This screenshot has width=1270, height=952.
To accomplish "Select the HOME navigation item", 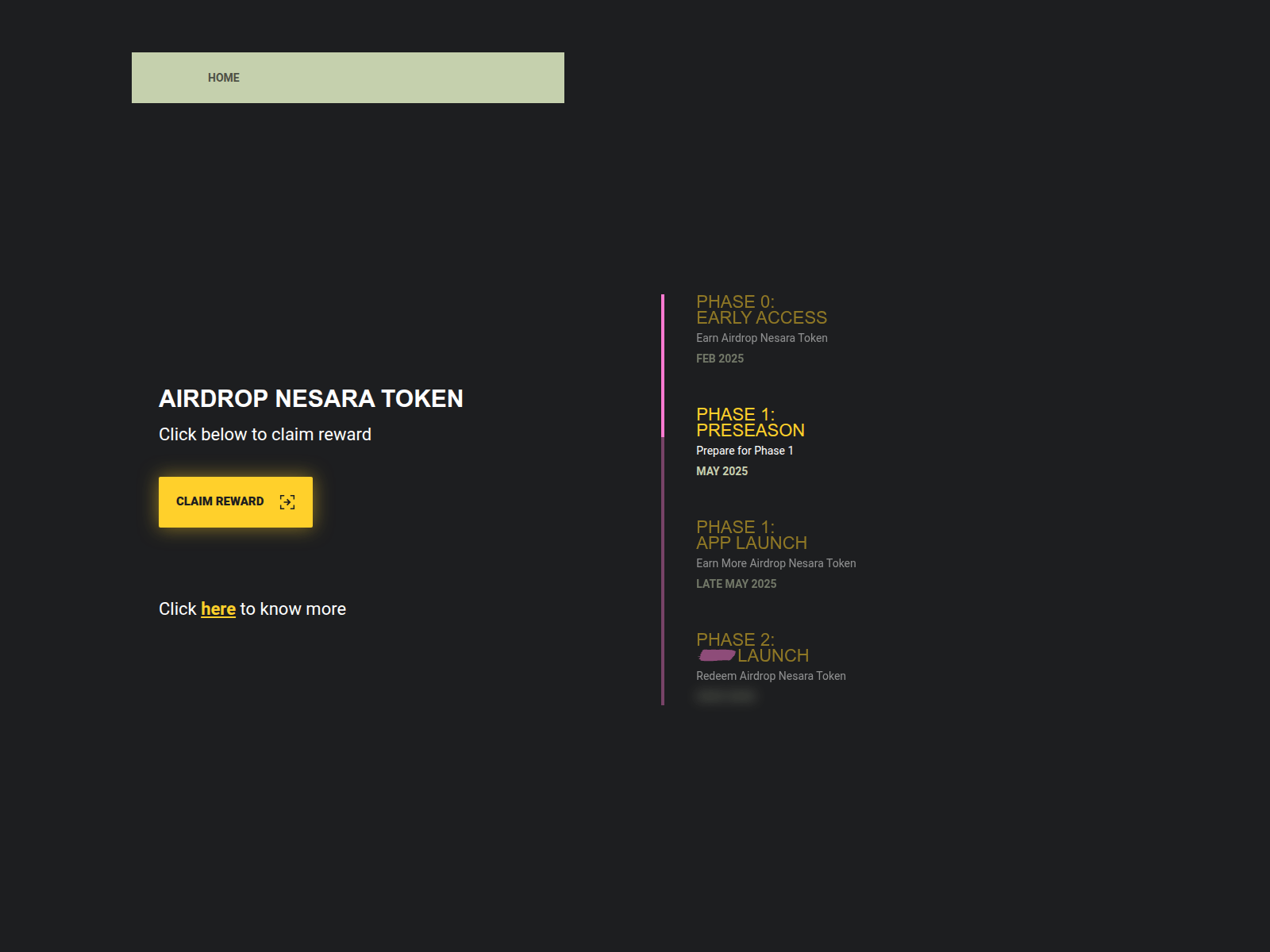I will pos(223,77).
